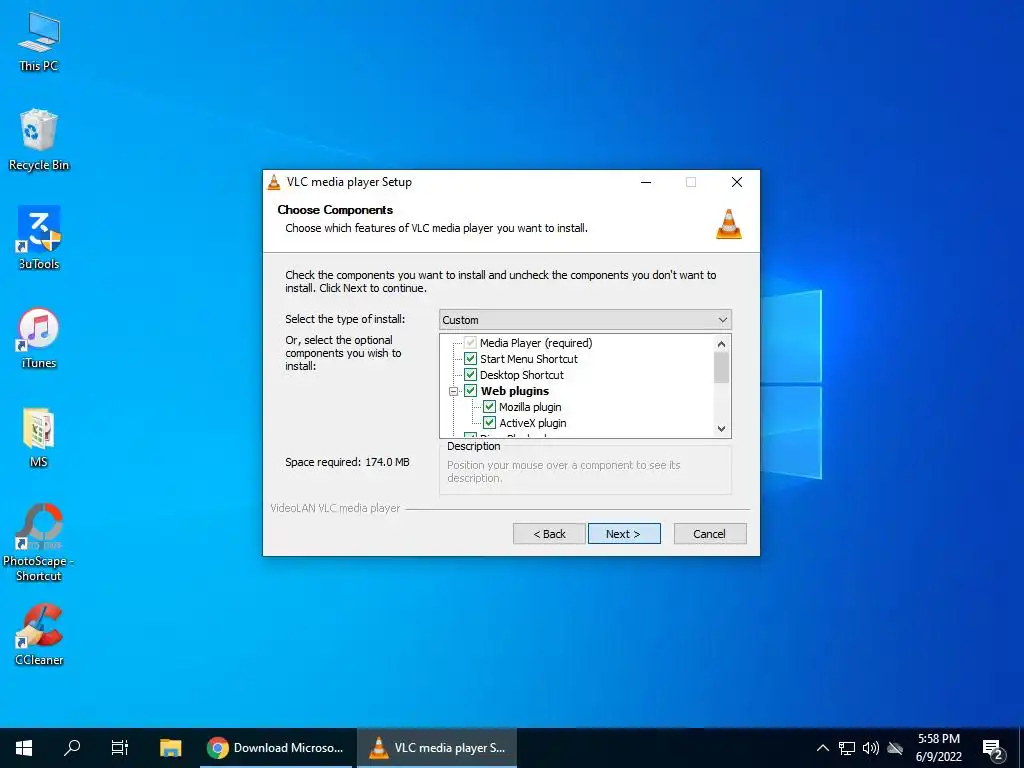
Task: Select the CCleaner desktop shortcut
Action: pos(39,634)
